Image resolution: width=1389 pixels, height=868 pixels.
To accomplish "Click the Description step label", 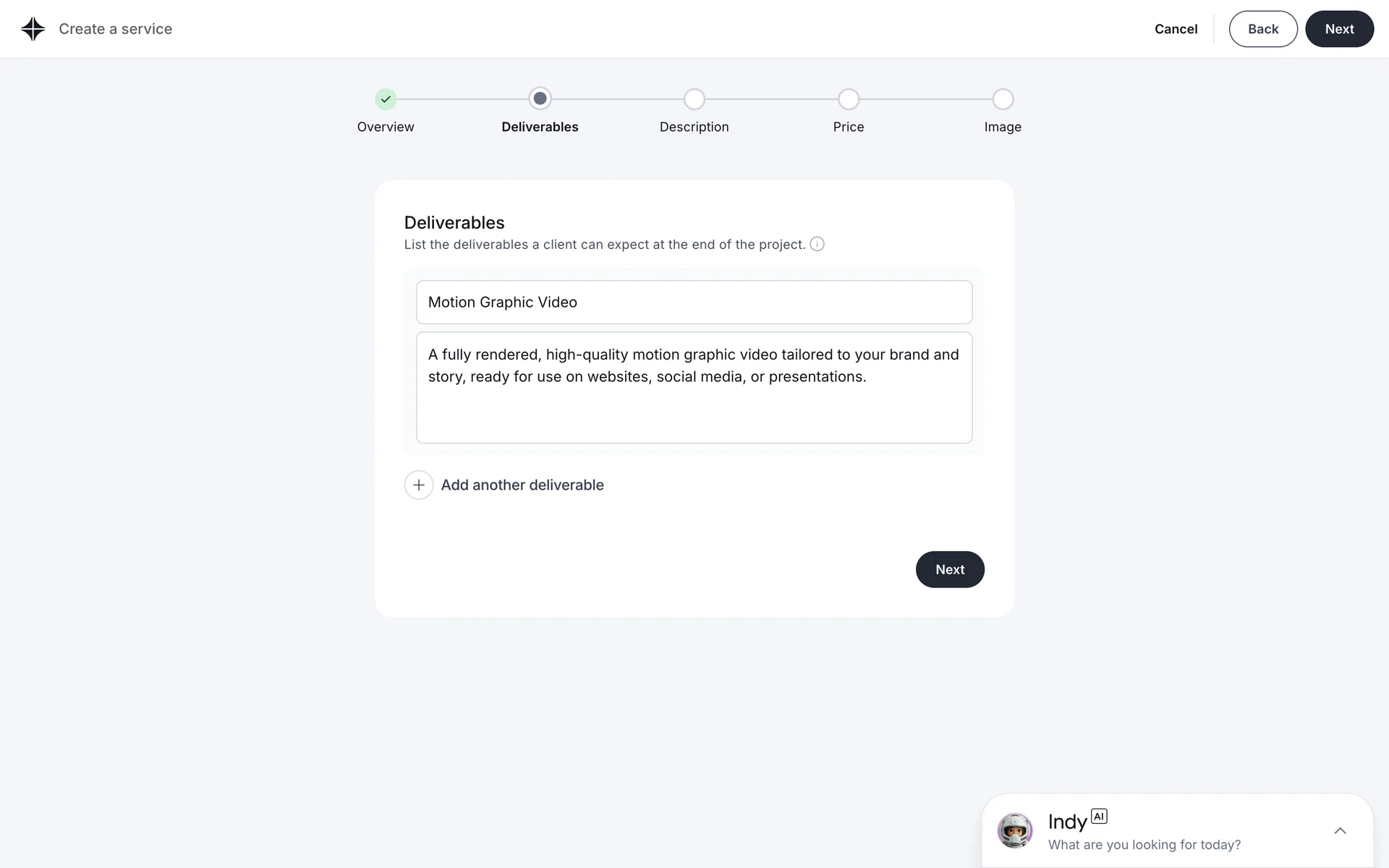I will [694, 127].
